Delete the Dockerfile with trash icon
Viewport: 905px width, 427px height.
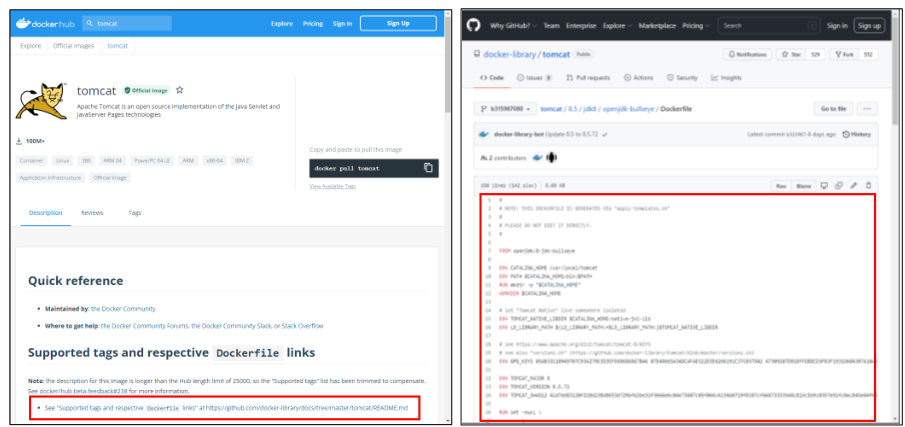[x=868, y=186]
